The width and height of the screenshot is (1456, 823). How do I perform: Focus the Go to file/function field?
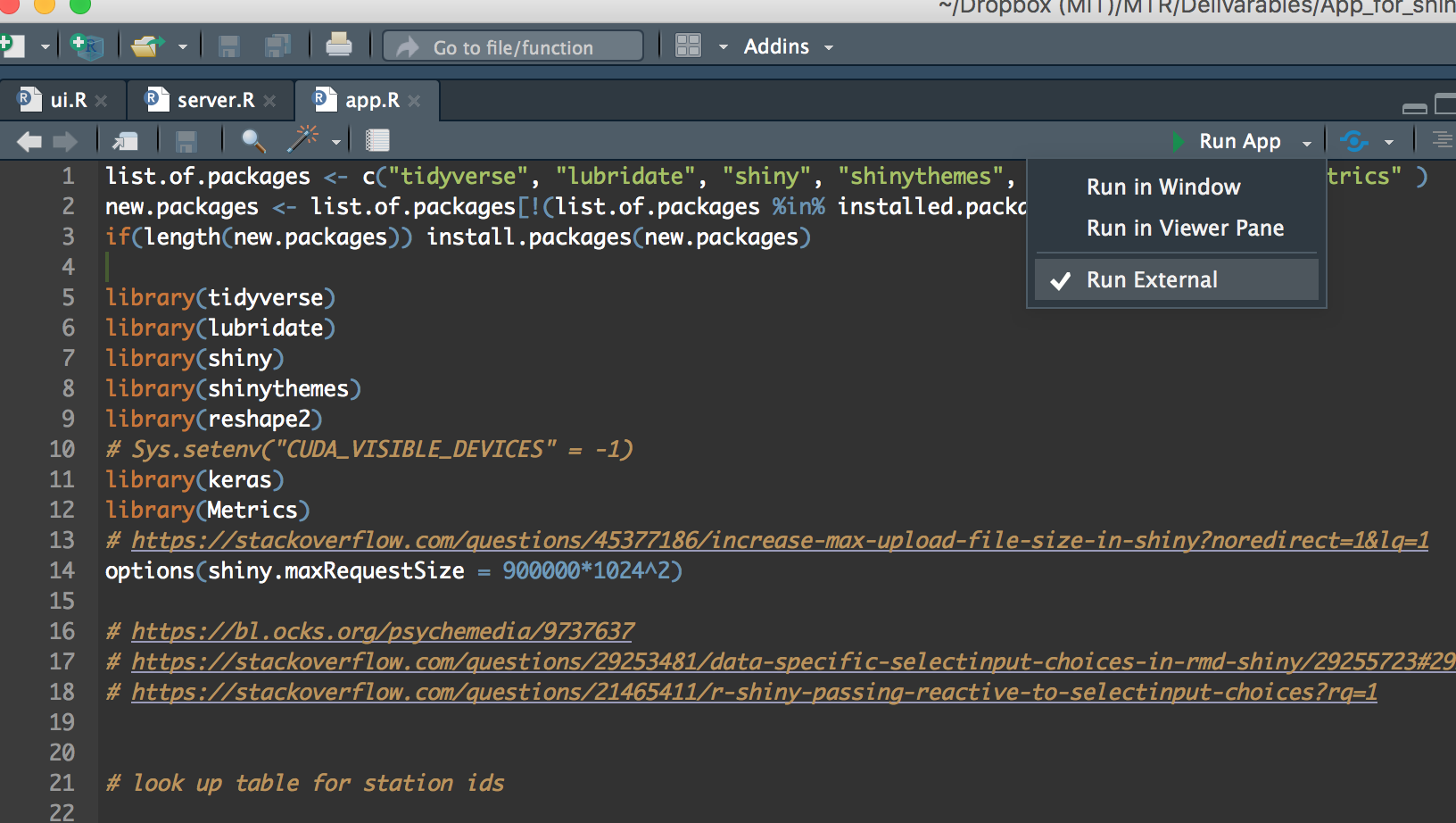pos(513,46)
